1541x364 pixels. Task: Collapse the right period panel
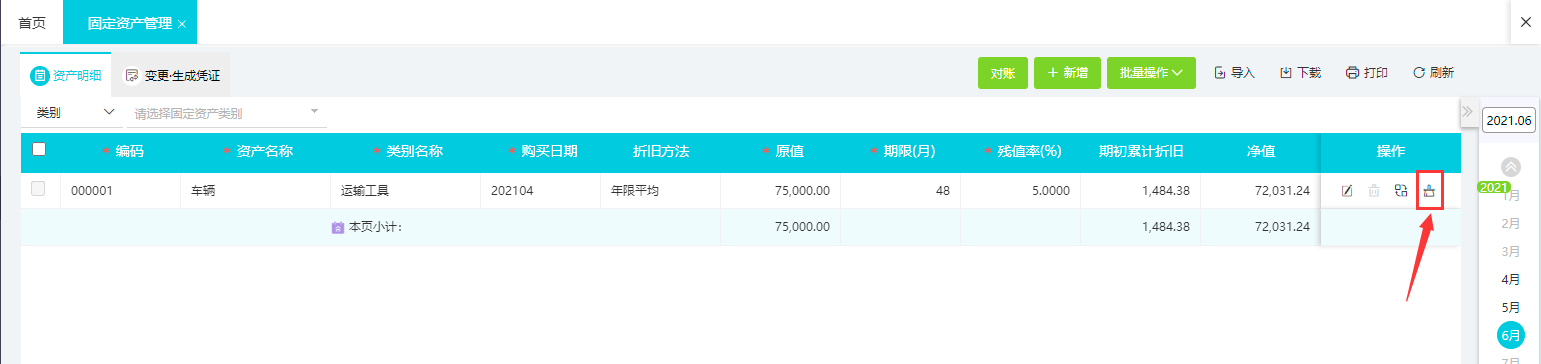point(1467,111)
